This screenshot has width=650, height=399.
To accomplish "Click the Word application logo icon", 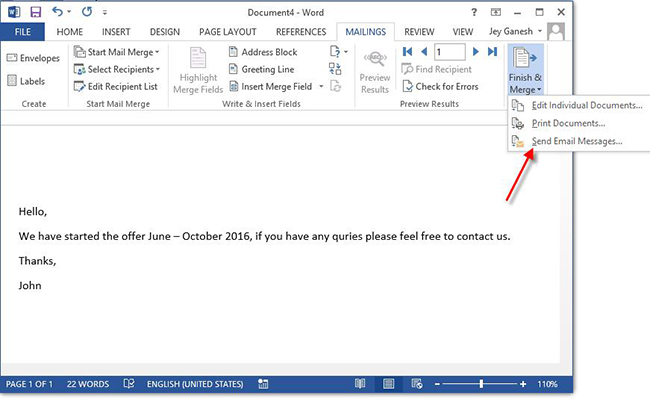I will (14, 12).
